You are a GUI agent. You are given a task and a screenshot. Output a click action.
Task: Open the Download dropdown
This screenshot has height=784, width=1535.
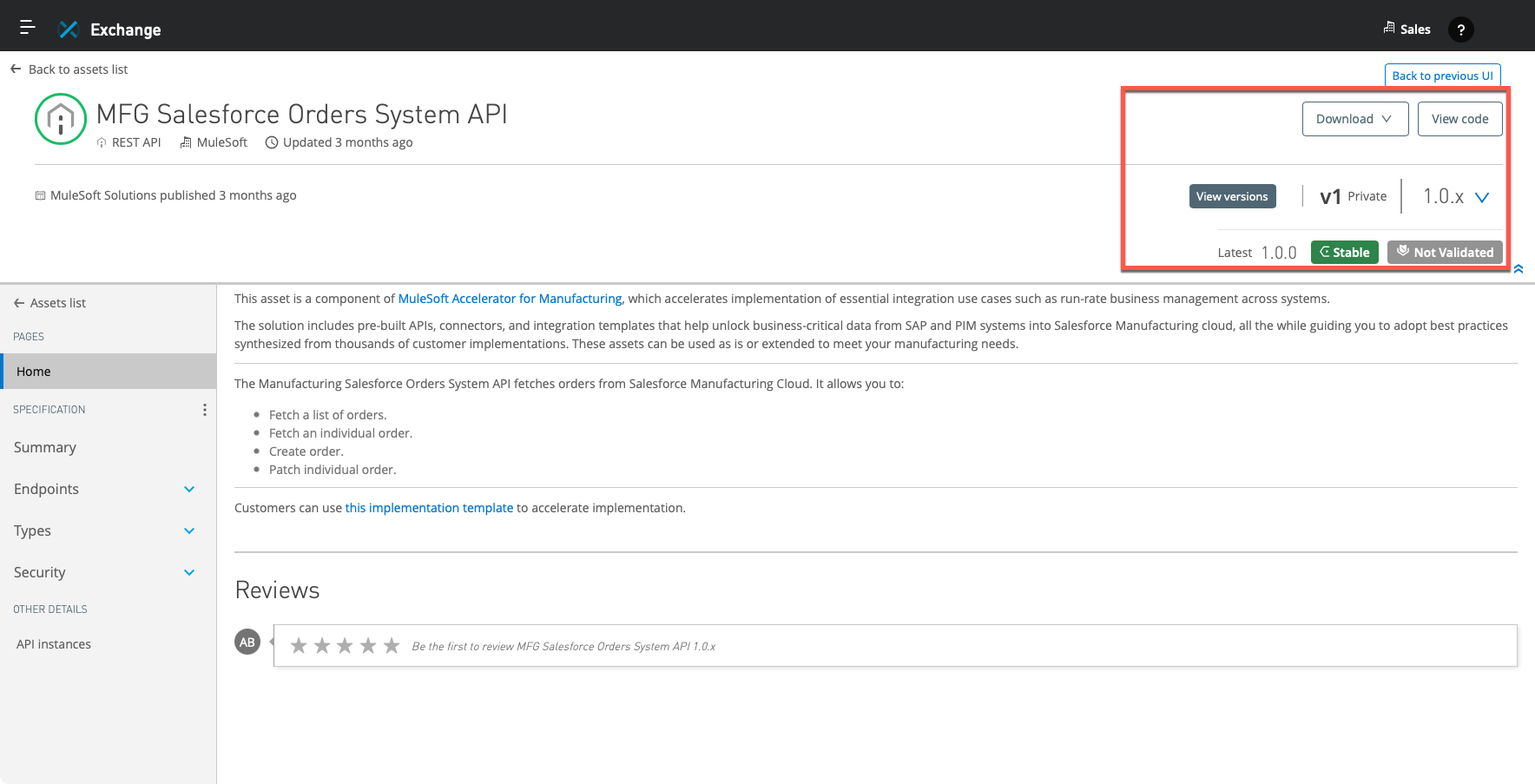point(1355,119)
